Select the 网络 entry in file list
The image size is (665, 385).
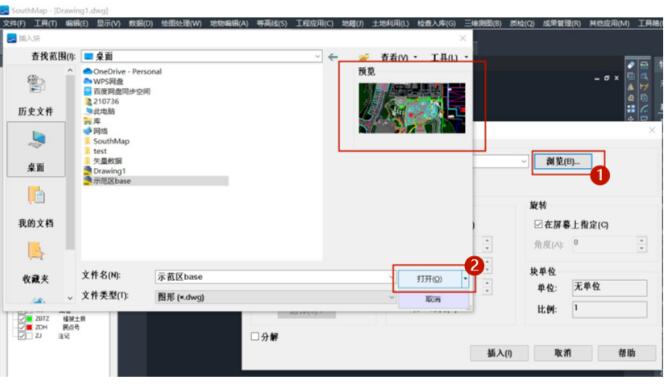[x=96, y=131]
